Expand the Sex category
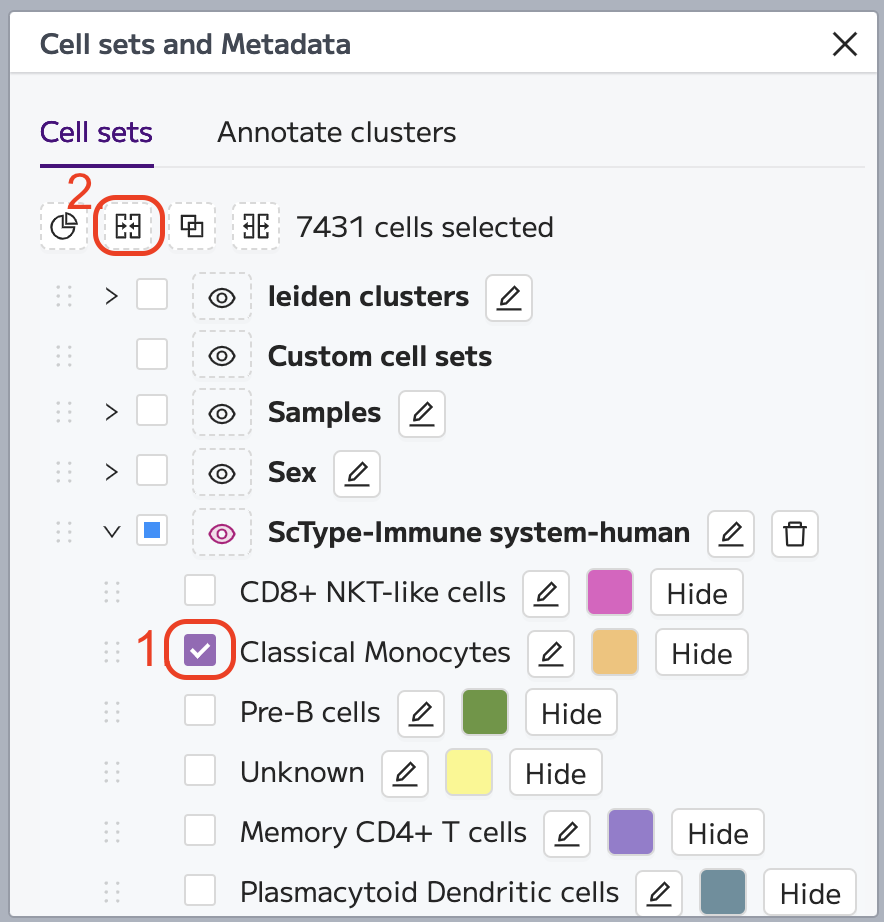 pyautogui.click(x=111, y=472)
